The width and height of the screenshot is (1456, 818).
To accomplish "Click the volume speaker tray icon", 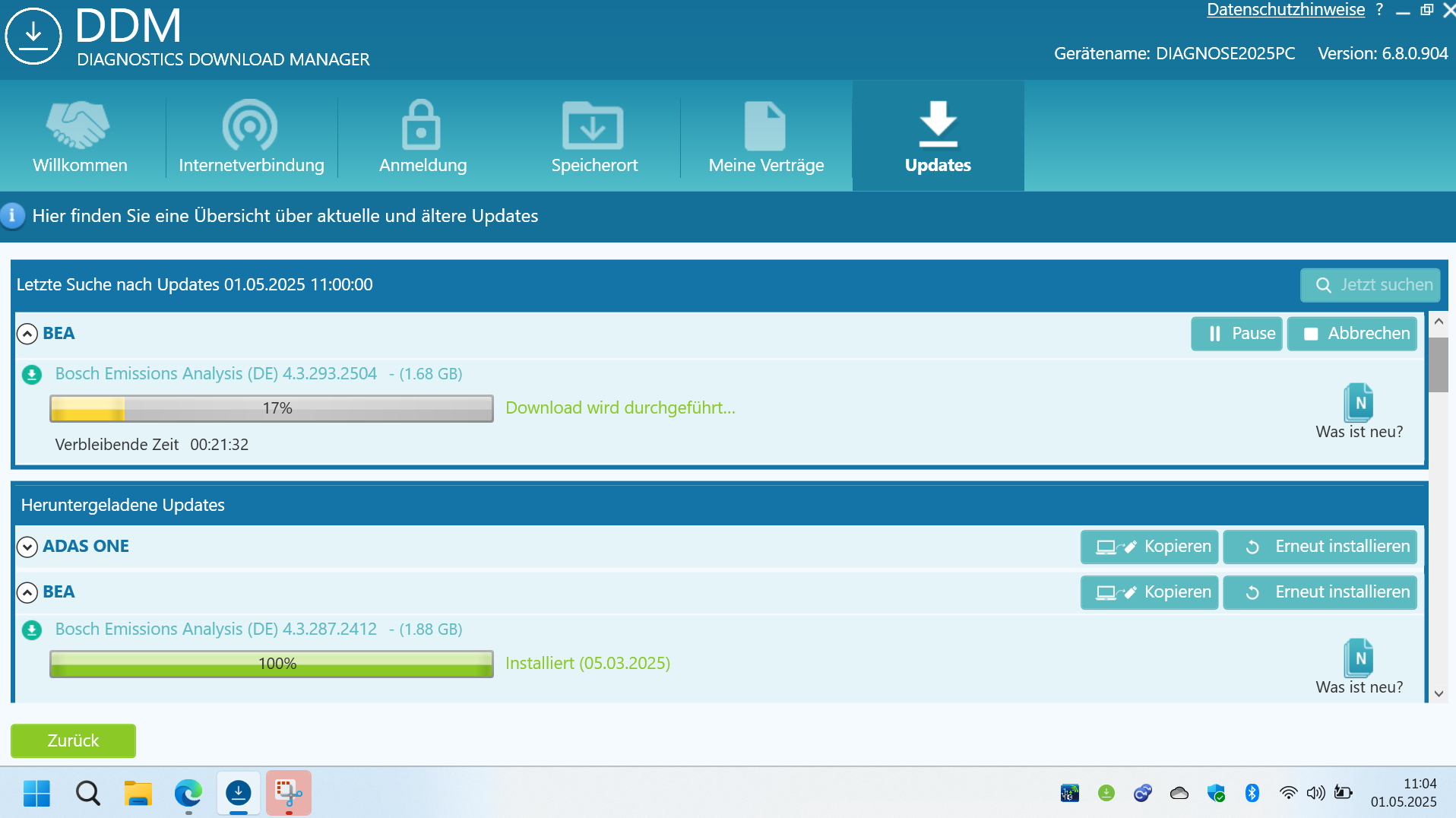I will point(1315,793).
